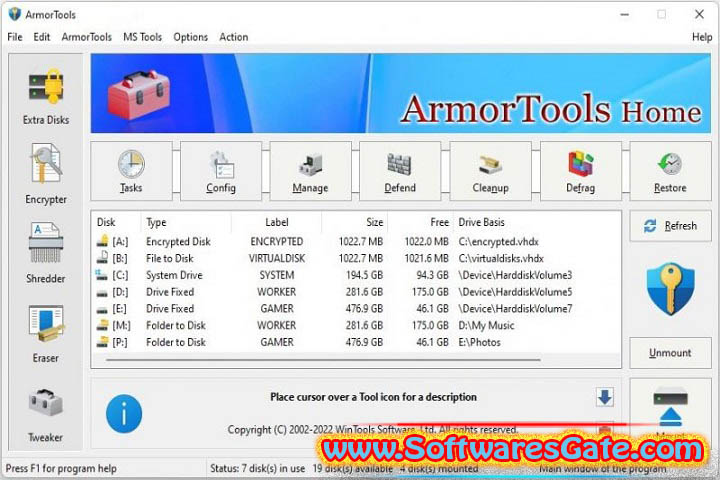Launch the Encrypter tool
The width and height of the screenshot is (720, 480).
point(46,173)
